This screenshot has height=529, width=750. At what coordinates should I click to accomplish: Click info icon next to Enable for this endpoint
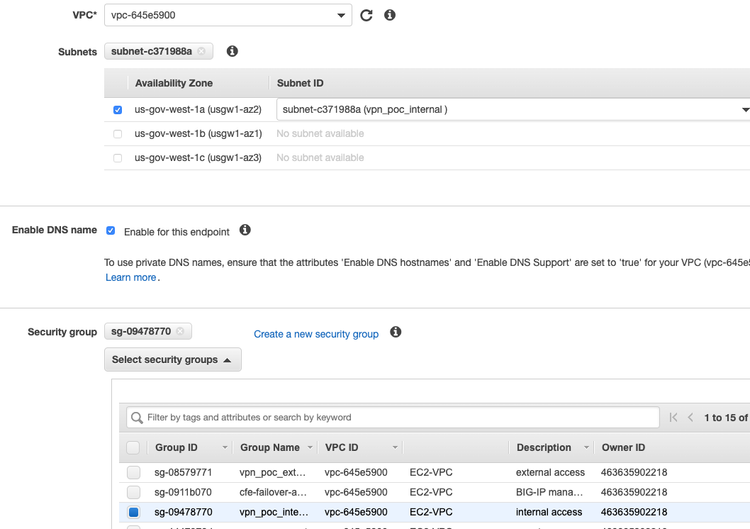coord(245,230)
